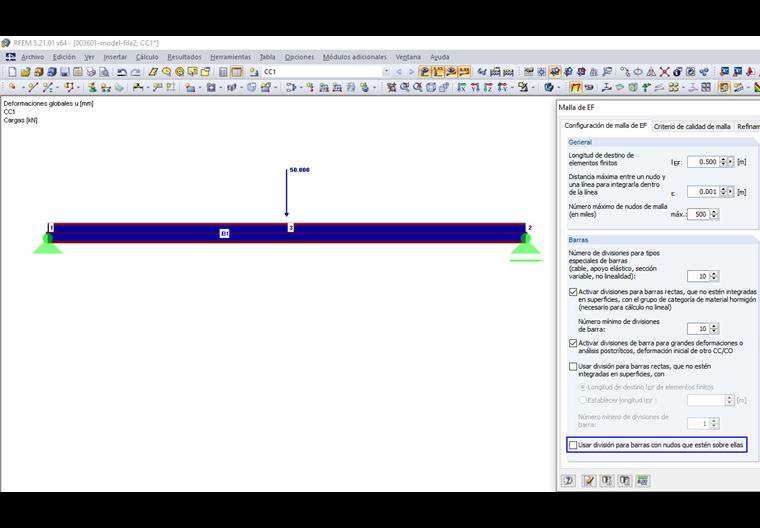
Task: Click the zoom window magnifier icon
Action: (x=404, y=87)
